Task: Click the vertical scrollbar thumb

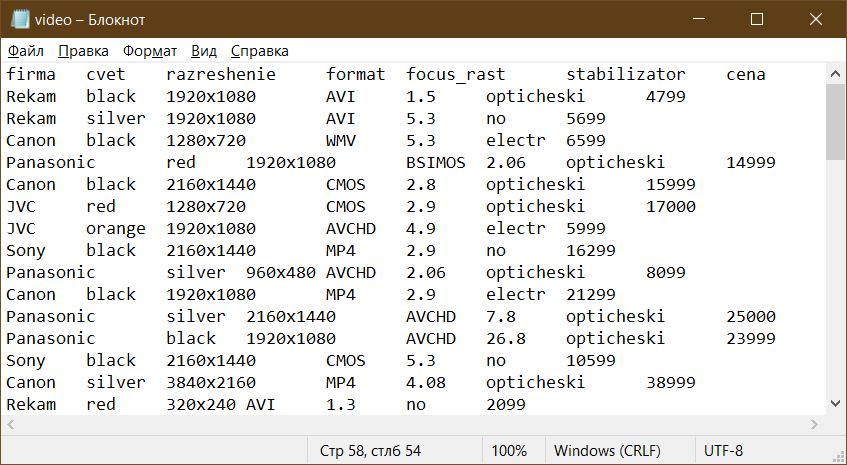Action: [x=835, y=122]
